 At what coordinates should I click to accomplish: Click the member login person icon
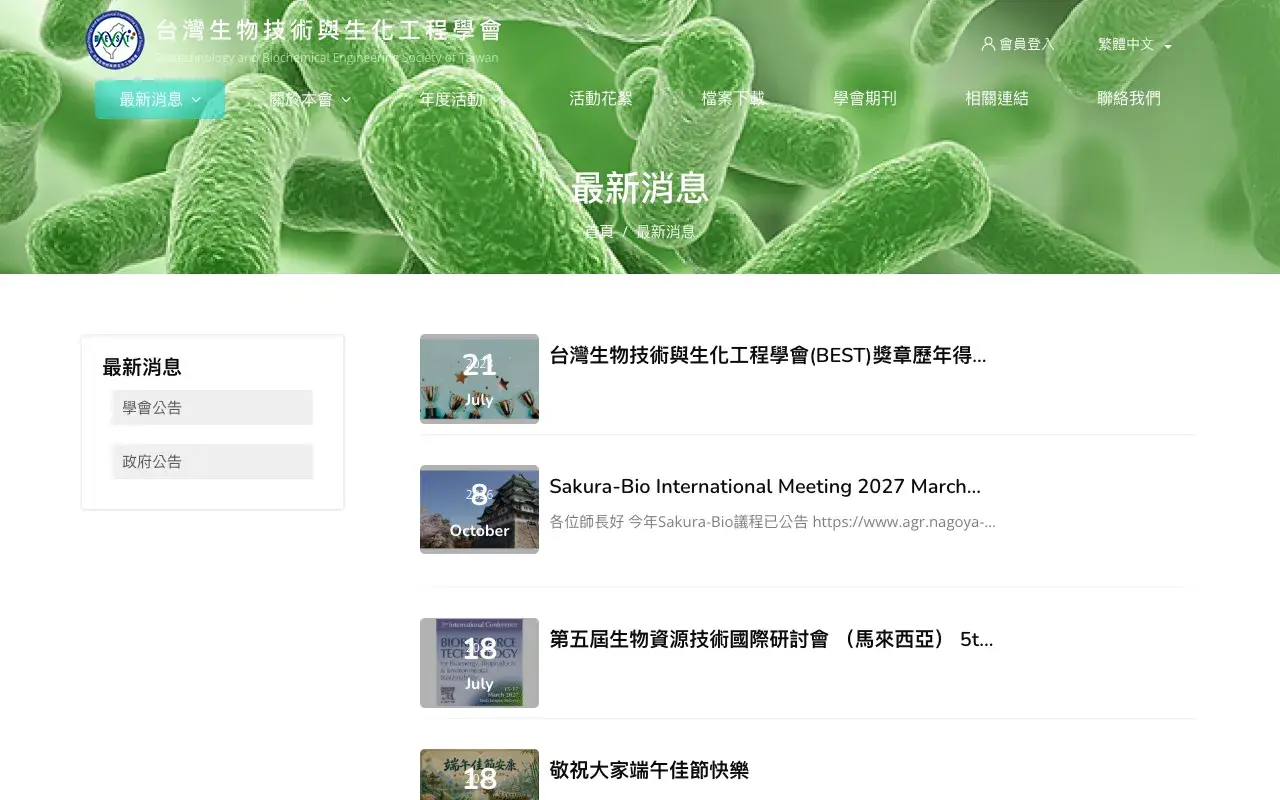pyautogui.click(x=988, y=44)
